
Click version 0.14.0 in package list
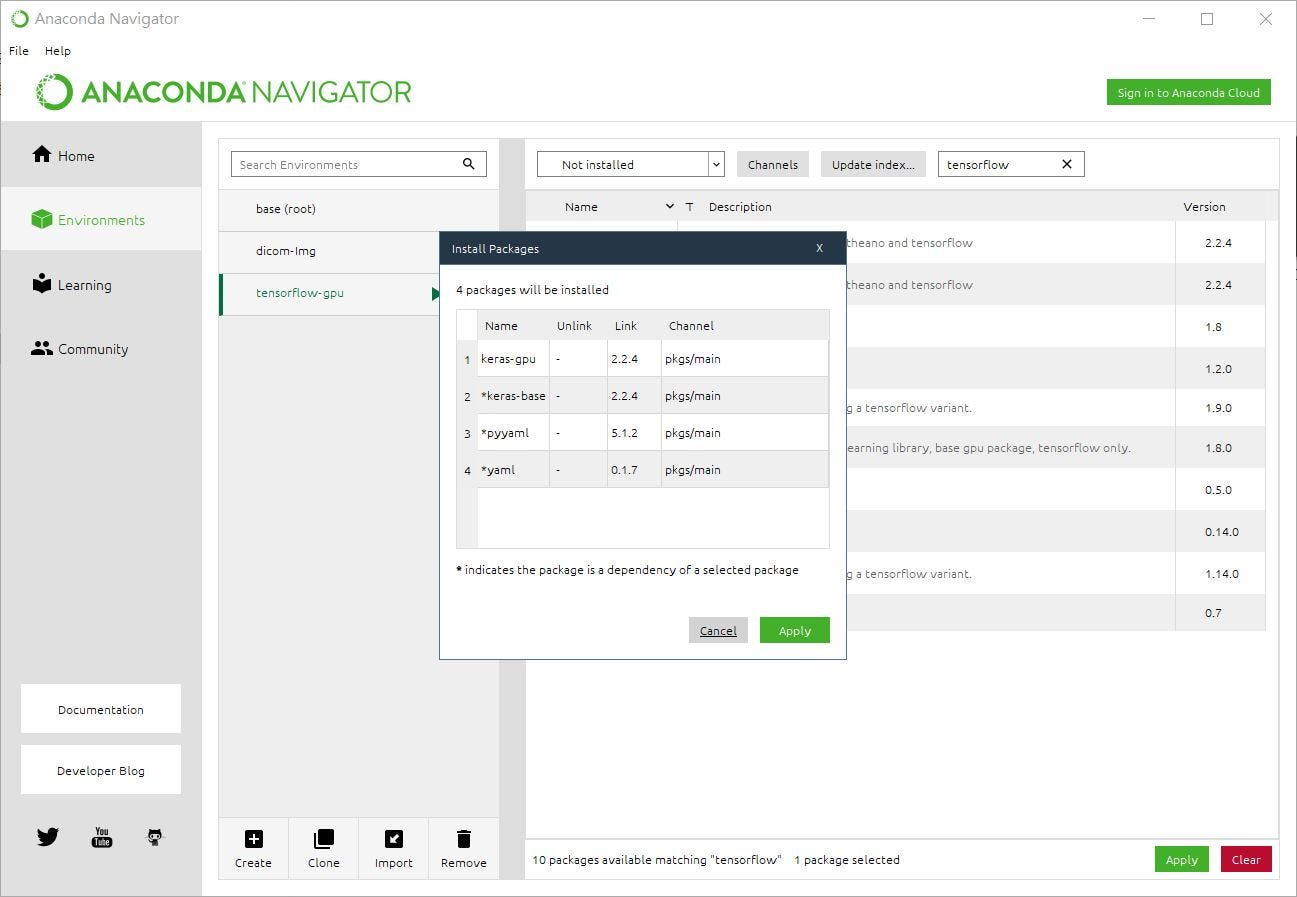1221,532
